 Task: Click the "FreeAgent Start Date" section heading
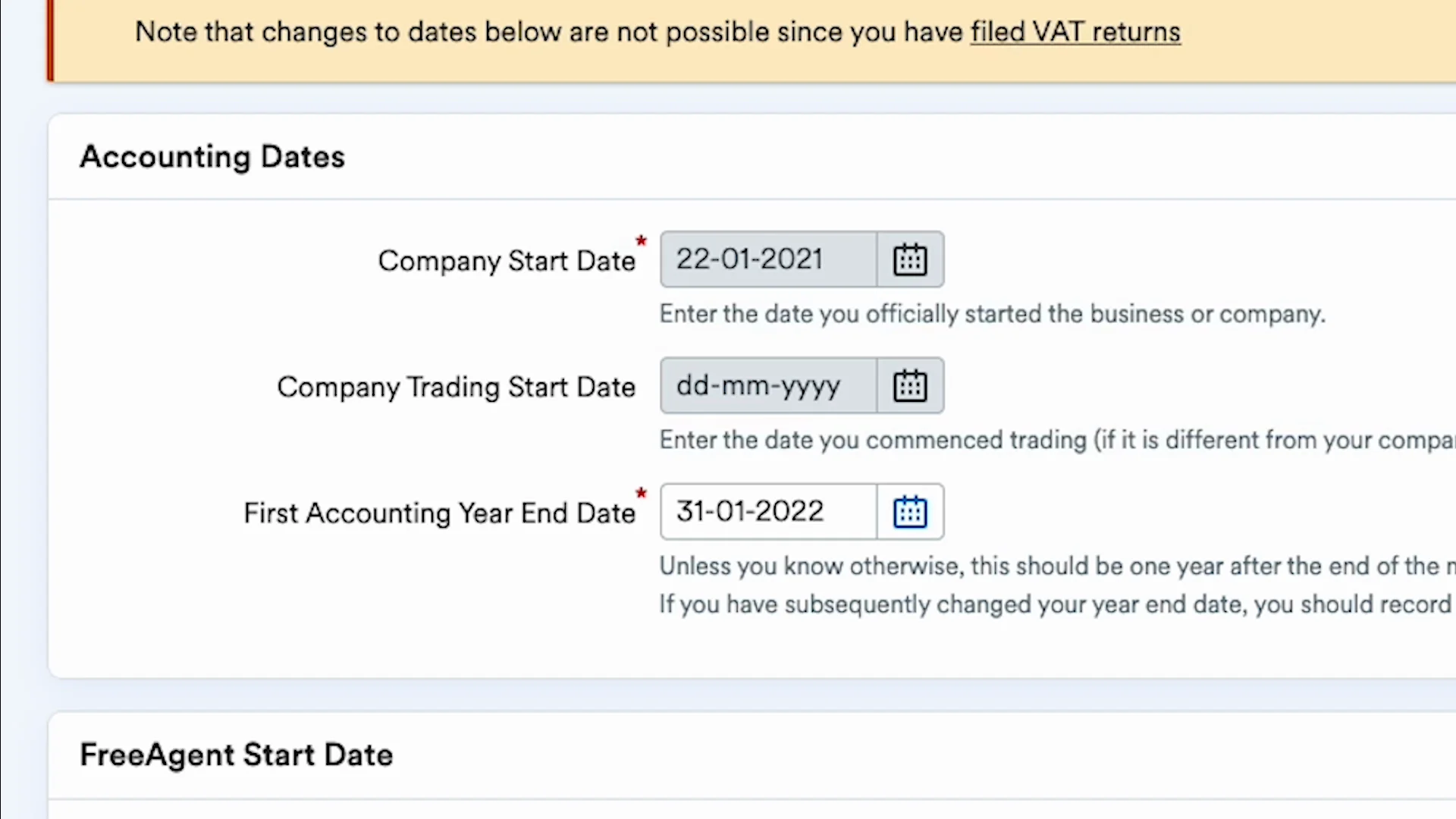(236, 755)
